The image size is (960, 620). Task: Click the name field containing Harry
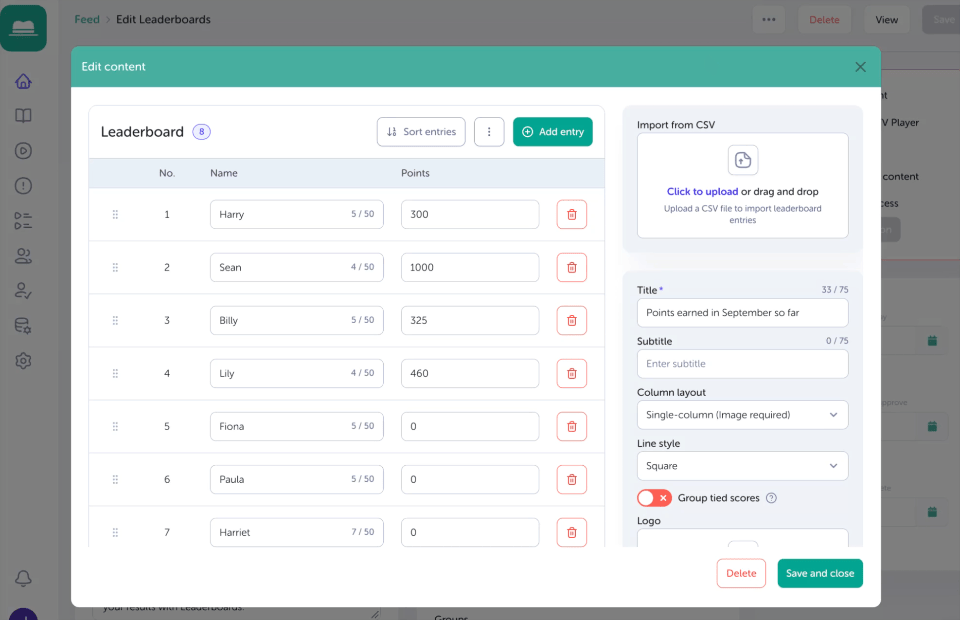click(297, 214)
